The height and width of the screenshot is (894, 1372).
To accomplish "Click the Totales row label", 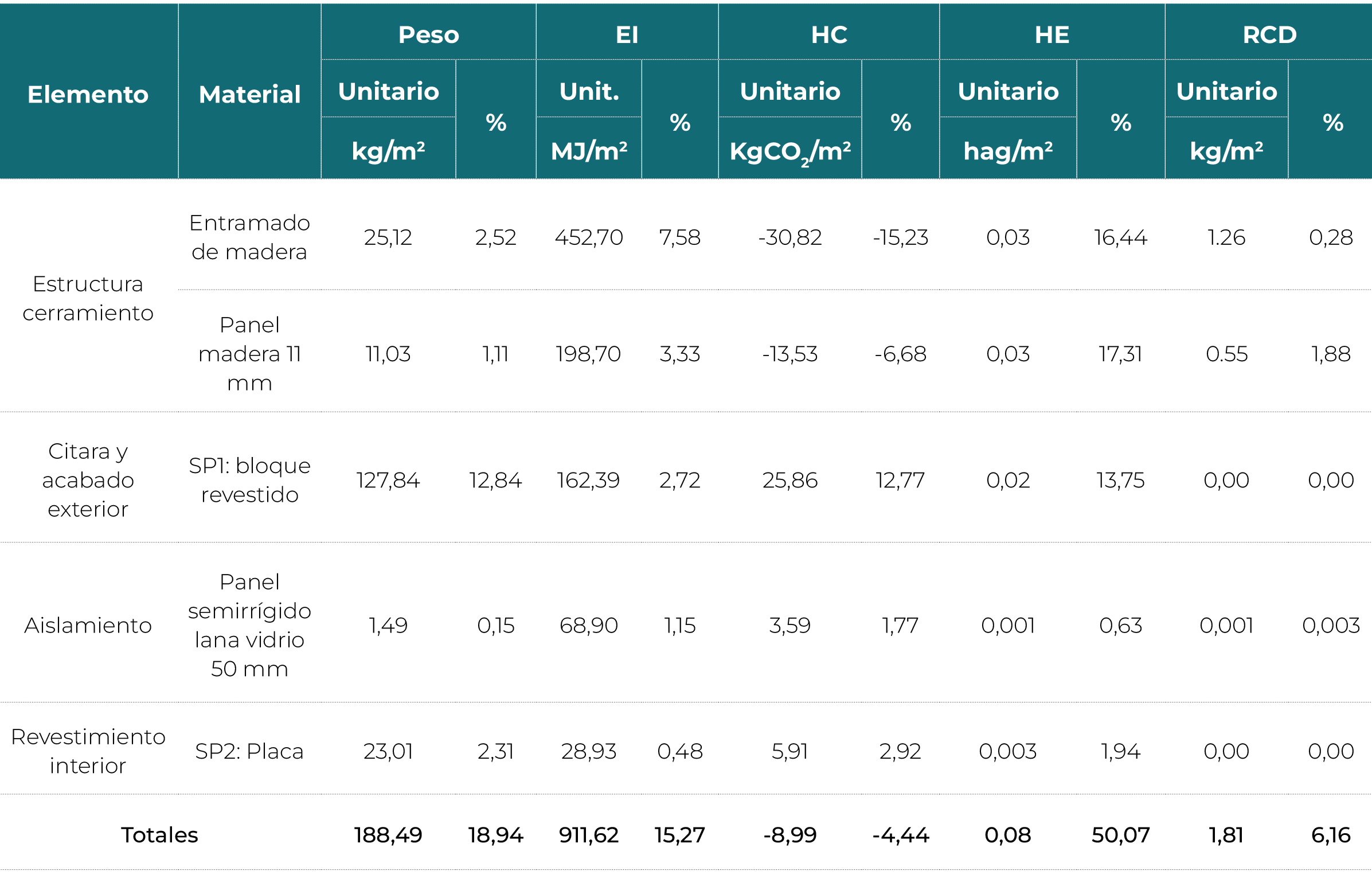I will (159, 834).
